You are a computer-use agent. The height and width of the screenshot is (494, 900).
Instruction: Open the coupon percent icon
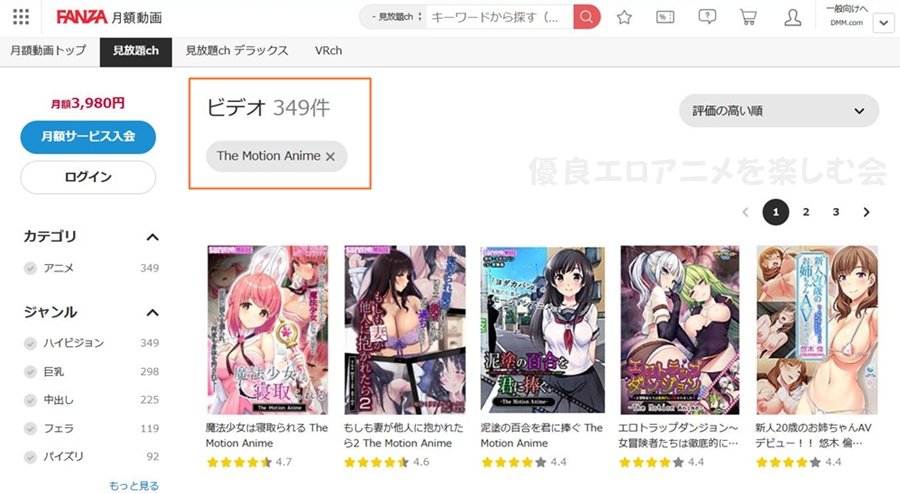click(665, 17)
